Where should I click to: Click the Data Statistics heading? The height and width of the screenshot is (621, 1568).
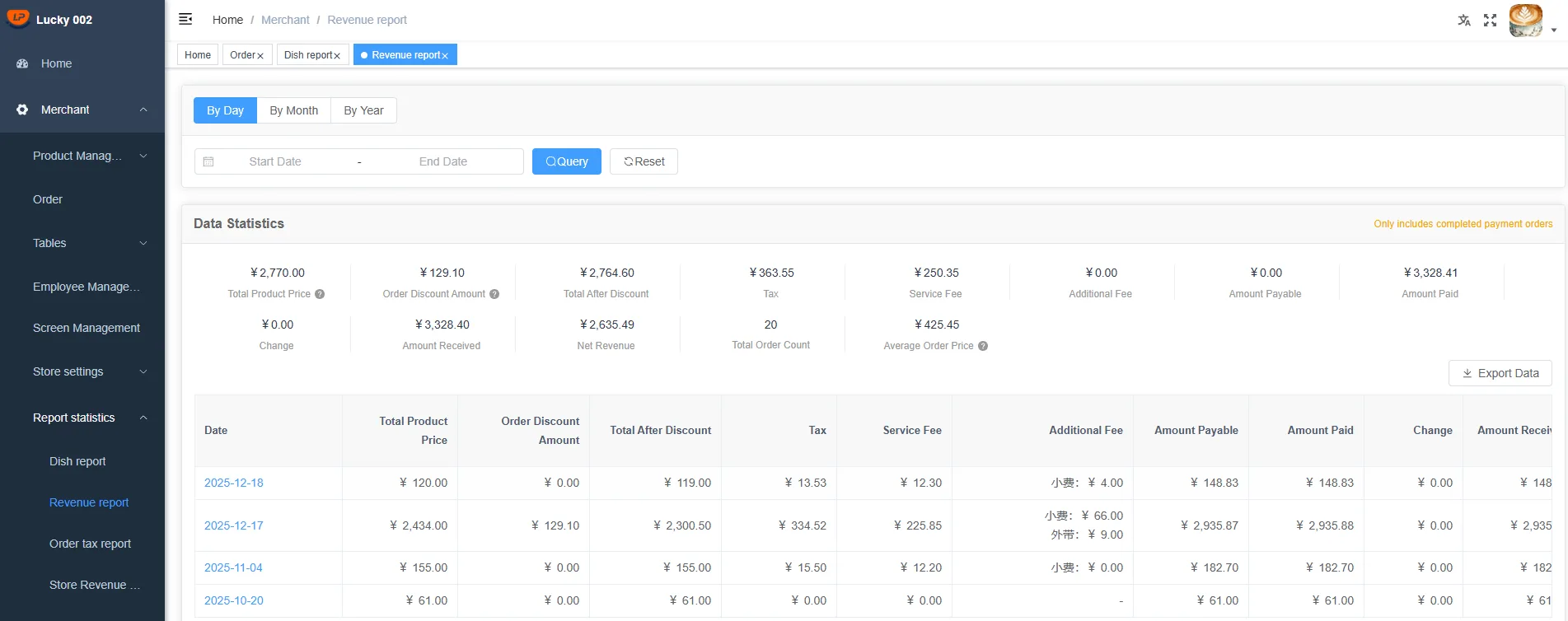point(239,223)
